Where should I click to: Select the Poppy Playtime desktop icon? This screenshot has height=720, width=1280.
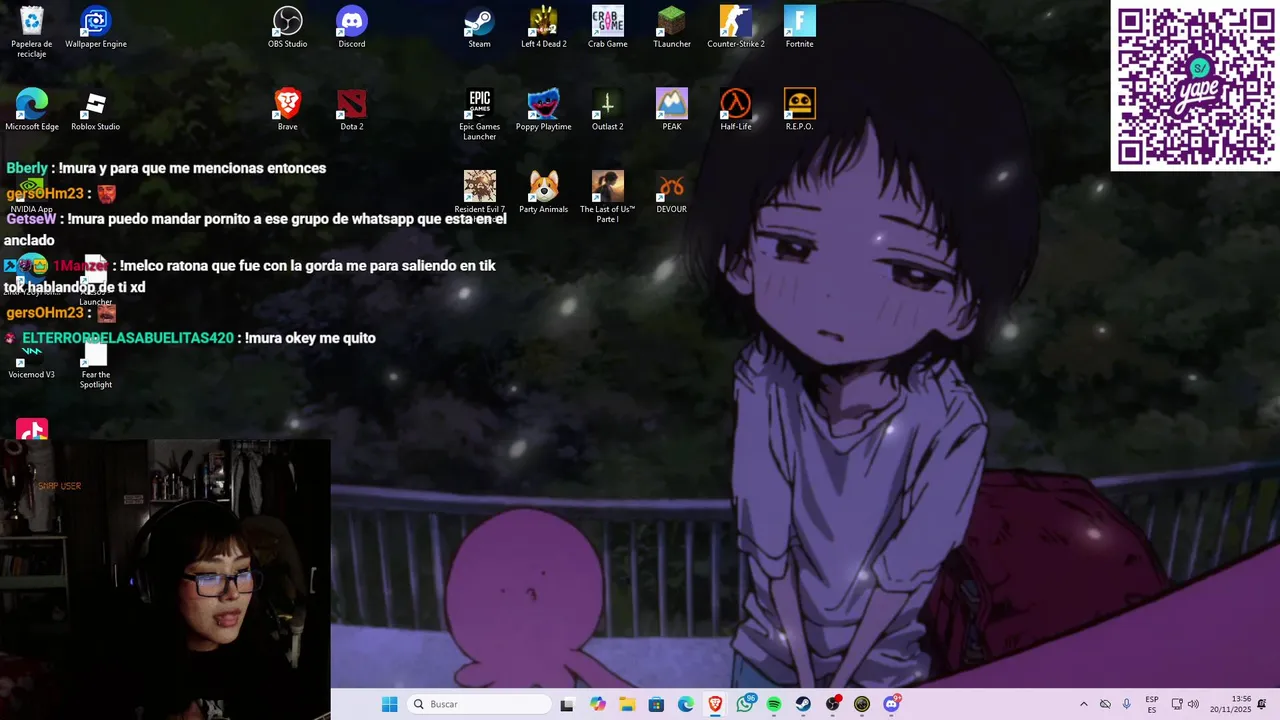pos(544,110)
